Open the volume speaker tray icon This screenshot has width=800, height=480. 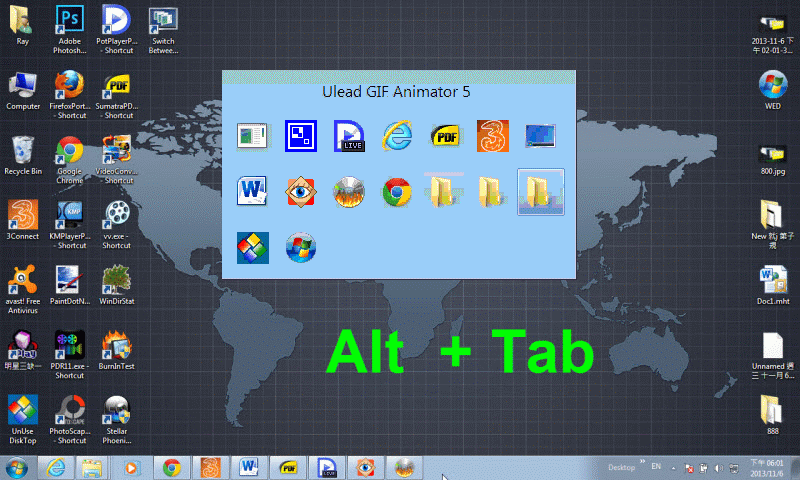(718, 468)
